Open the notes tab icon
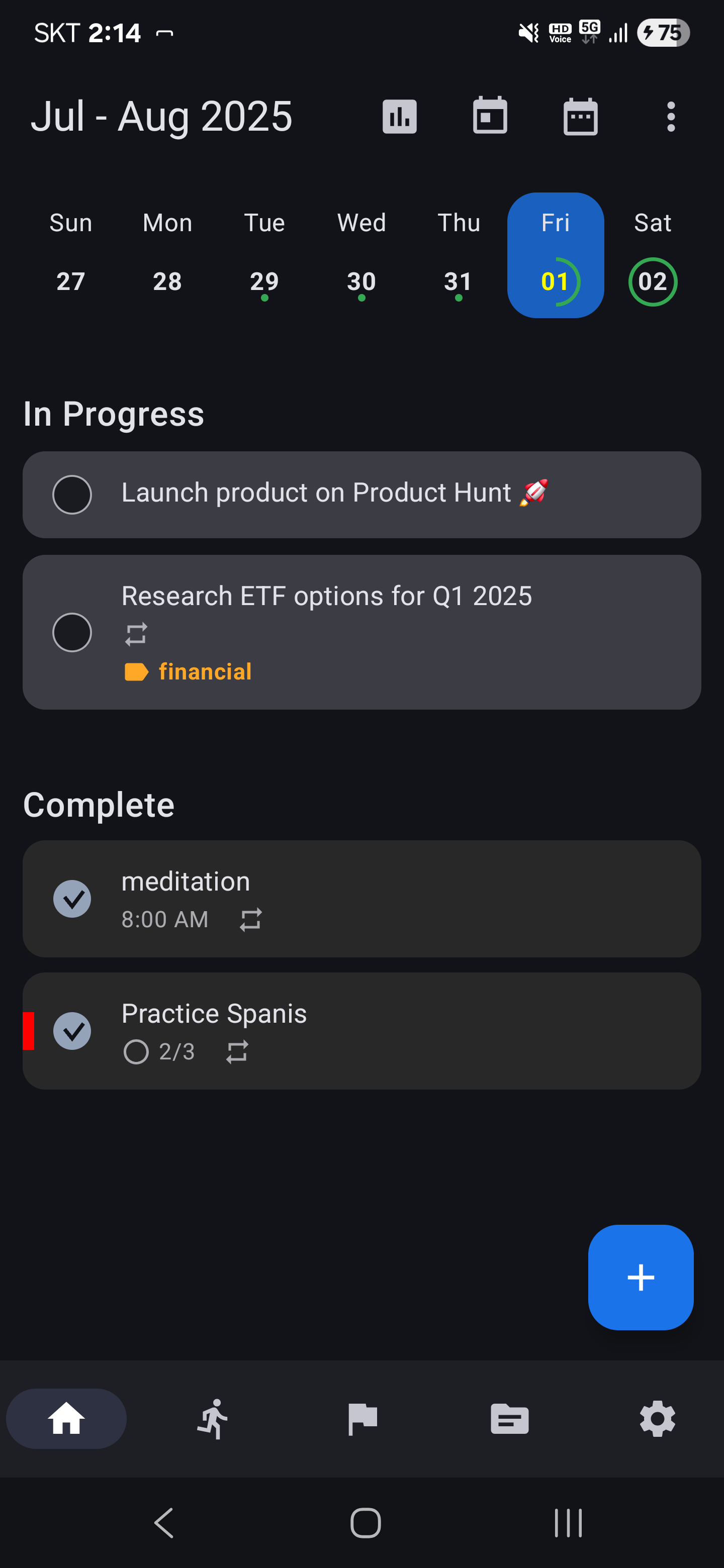Image resolution: width=724 pixels, height=1568 pixels. (510, 1419)
